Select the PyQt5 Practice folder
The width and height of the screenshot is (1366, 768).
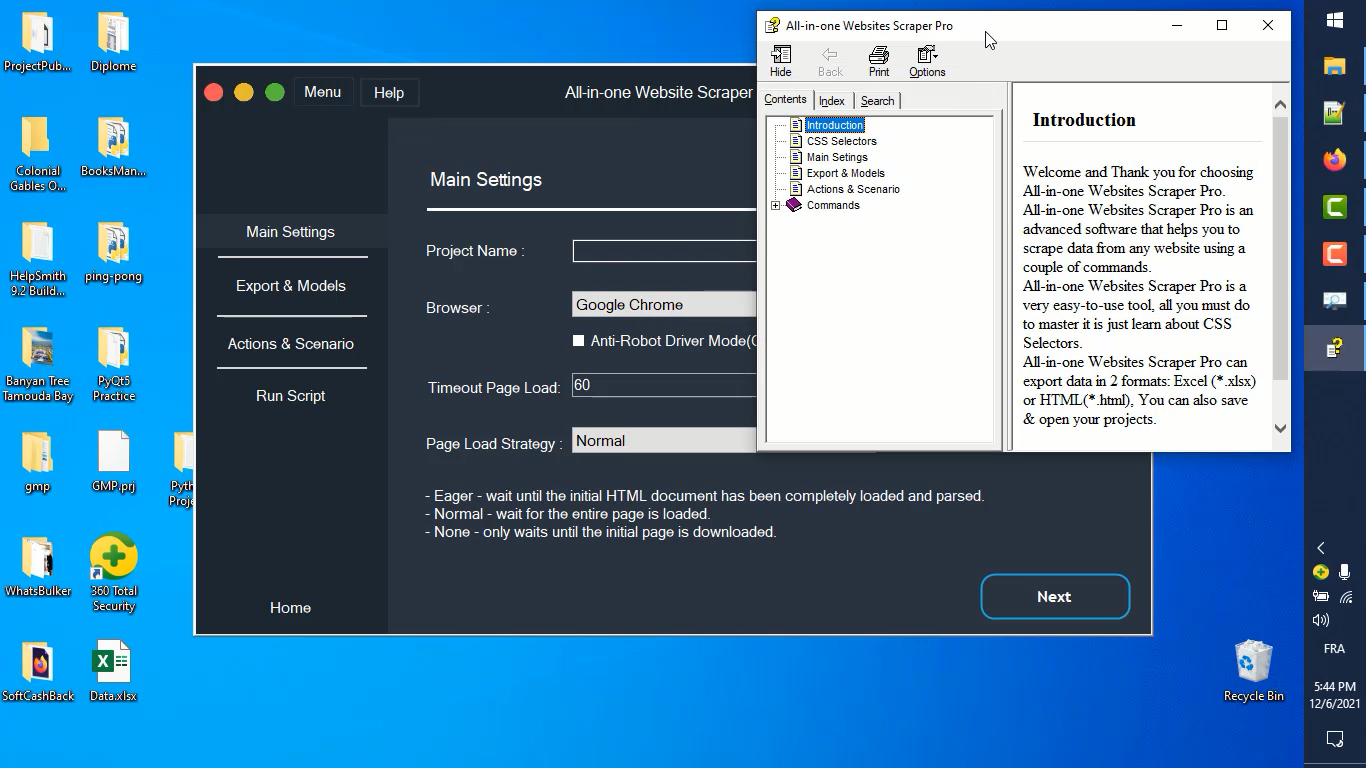point(113,364)
